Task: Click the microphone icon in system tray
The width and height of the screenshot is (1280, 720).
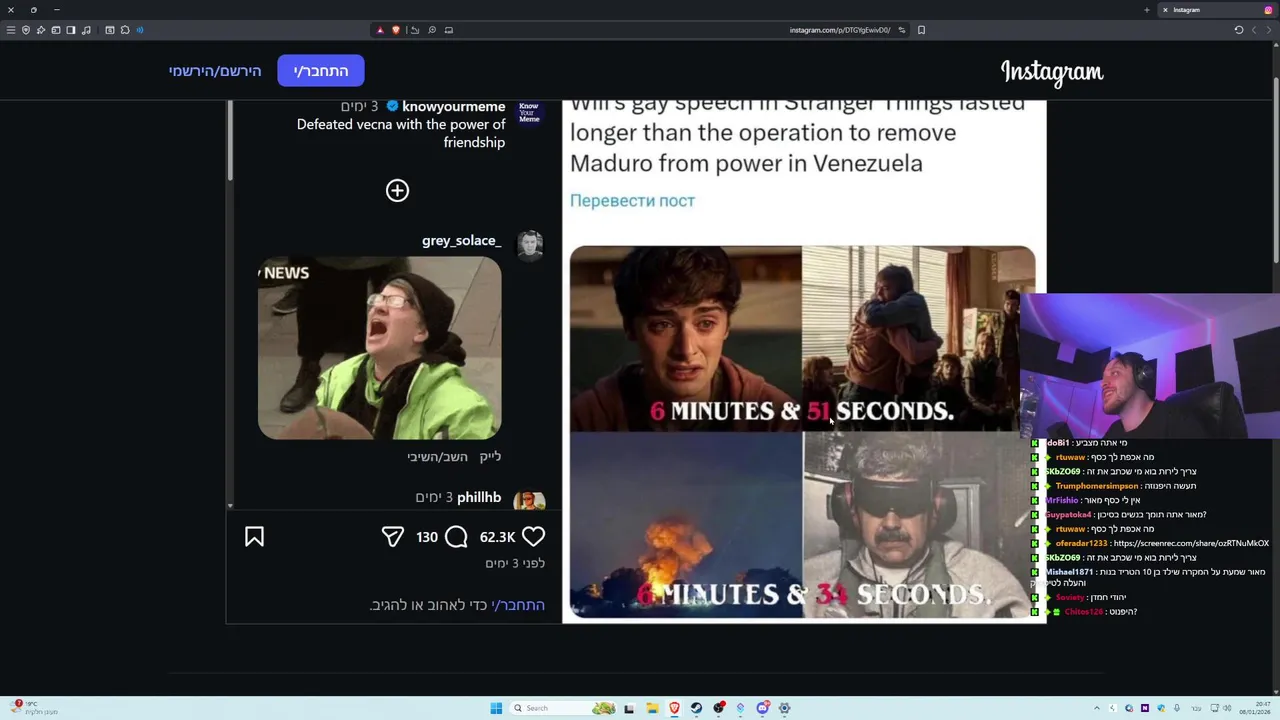Action: point(1177,708)
